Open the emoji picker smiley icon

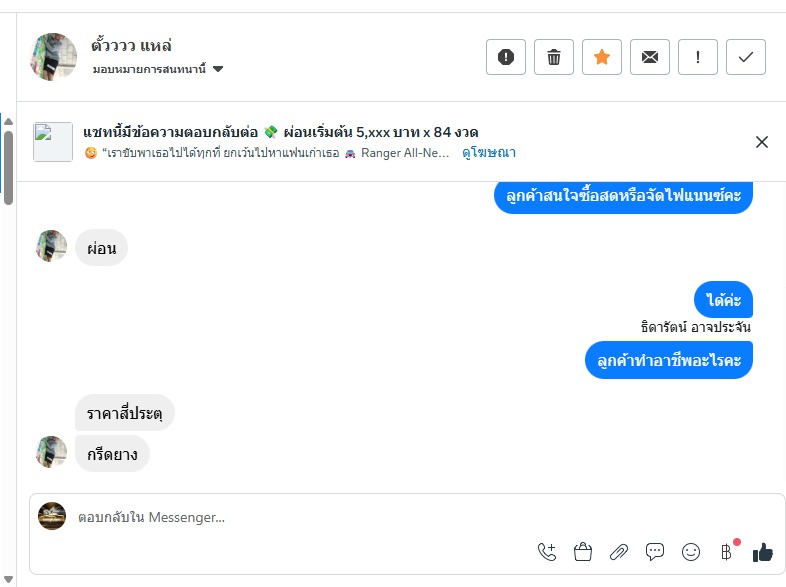(691, 551)
